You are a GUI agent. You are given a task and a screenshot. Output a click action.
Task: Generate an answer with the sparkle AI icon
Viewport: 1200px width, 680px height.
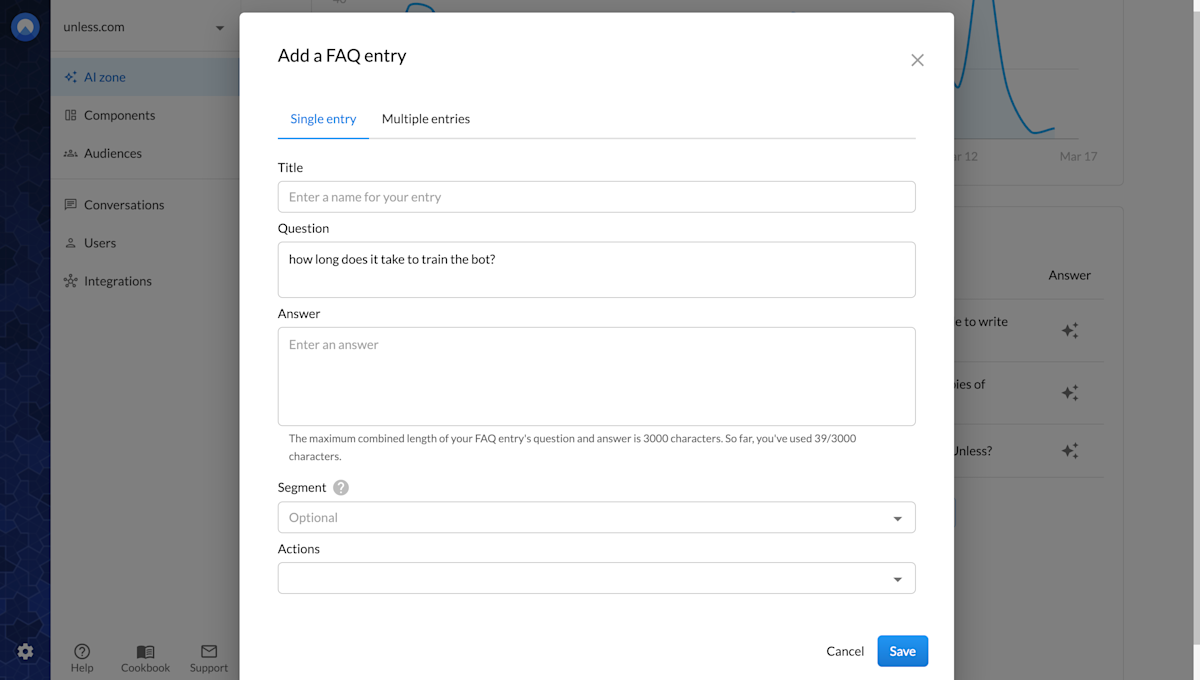pyautogui.click(x=1070, y=330)
